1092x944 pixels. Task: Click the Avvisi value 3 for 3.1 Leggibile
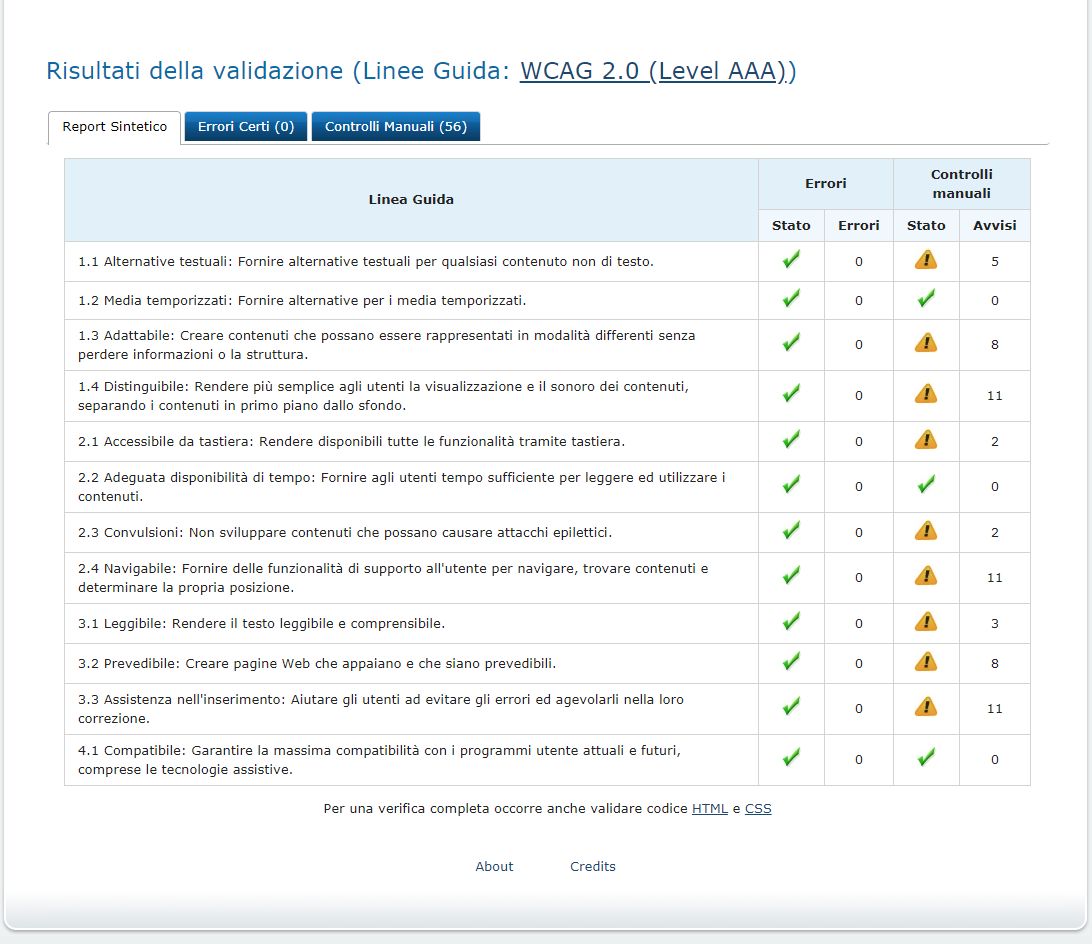coord(994,624)
